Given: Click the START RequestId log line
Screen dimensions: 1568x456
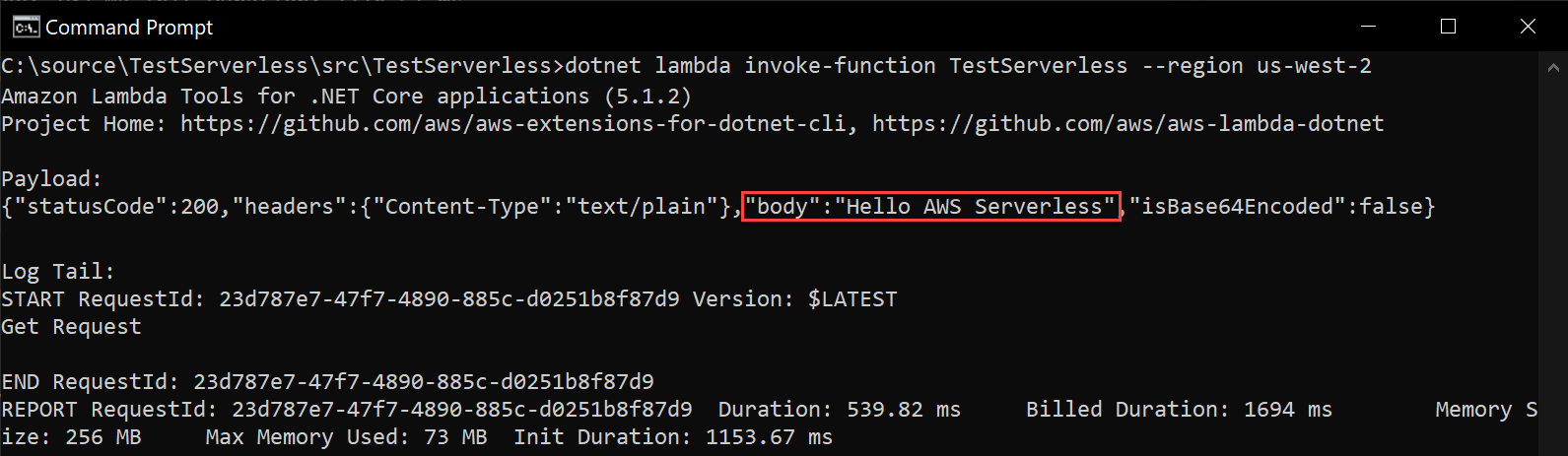Looking at the screenshot, I should [449, 299].
